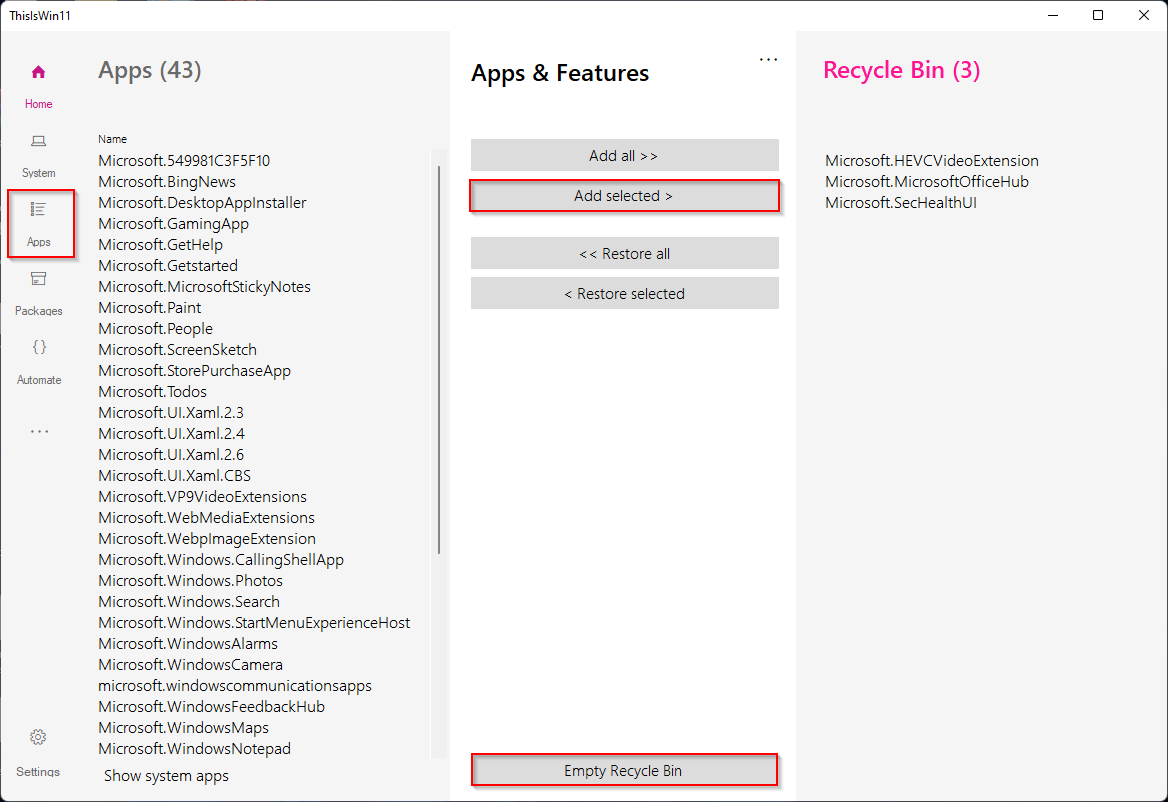Click the Empty Recycle Bin button

click(624, 771)
